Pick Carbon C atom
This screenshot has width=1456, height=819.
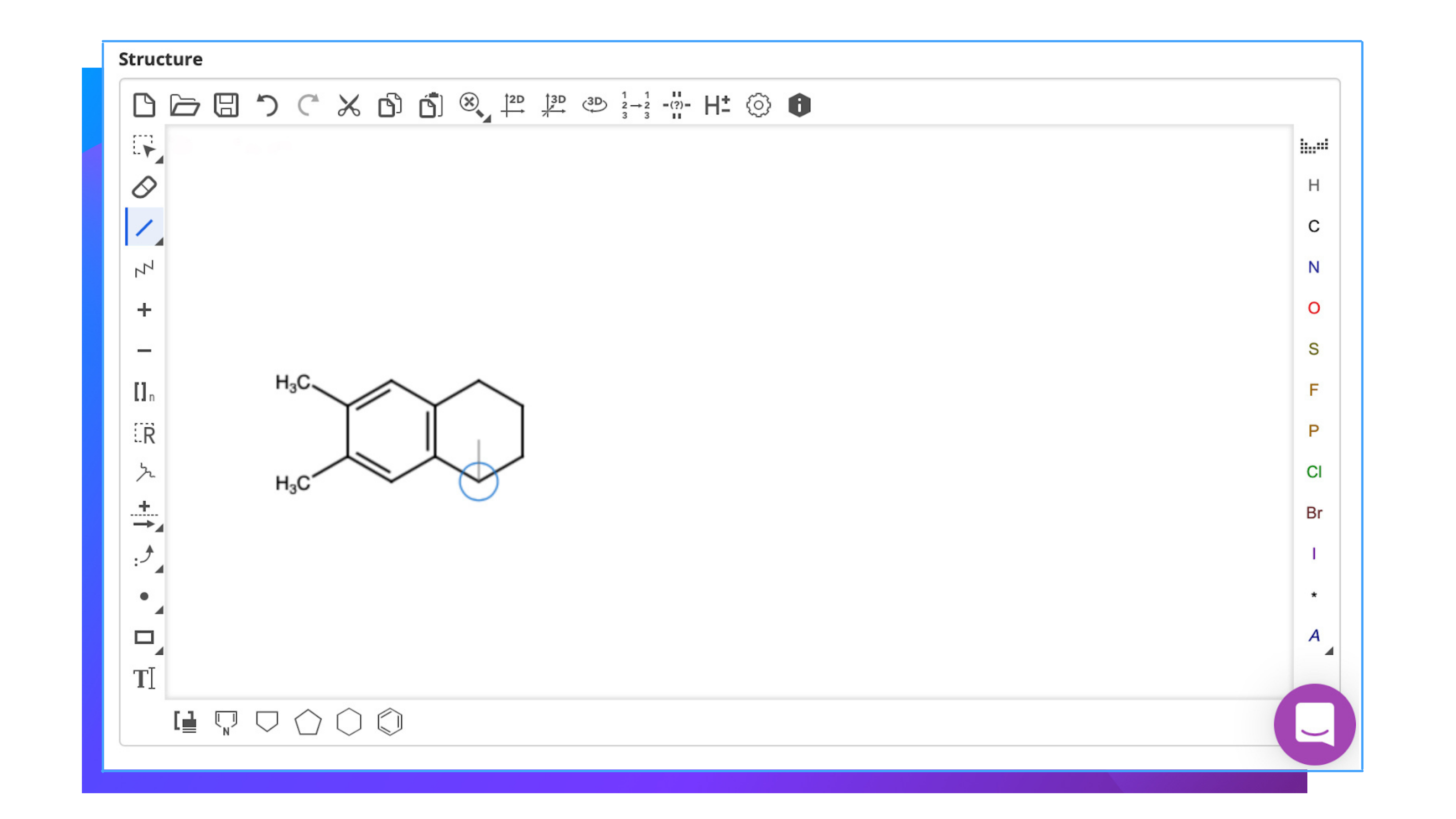pos(1314,226)
